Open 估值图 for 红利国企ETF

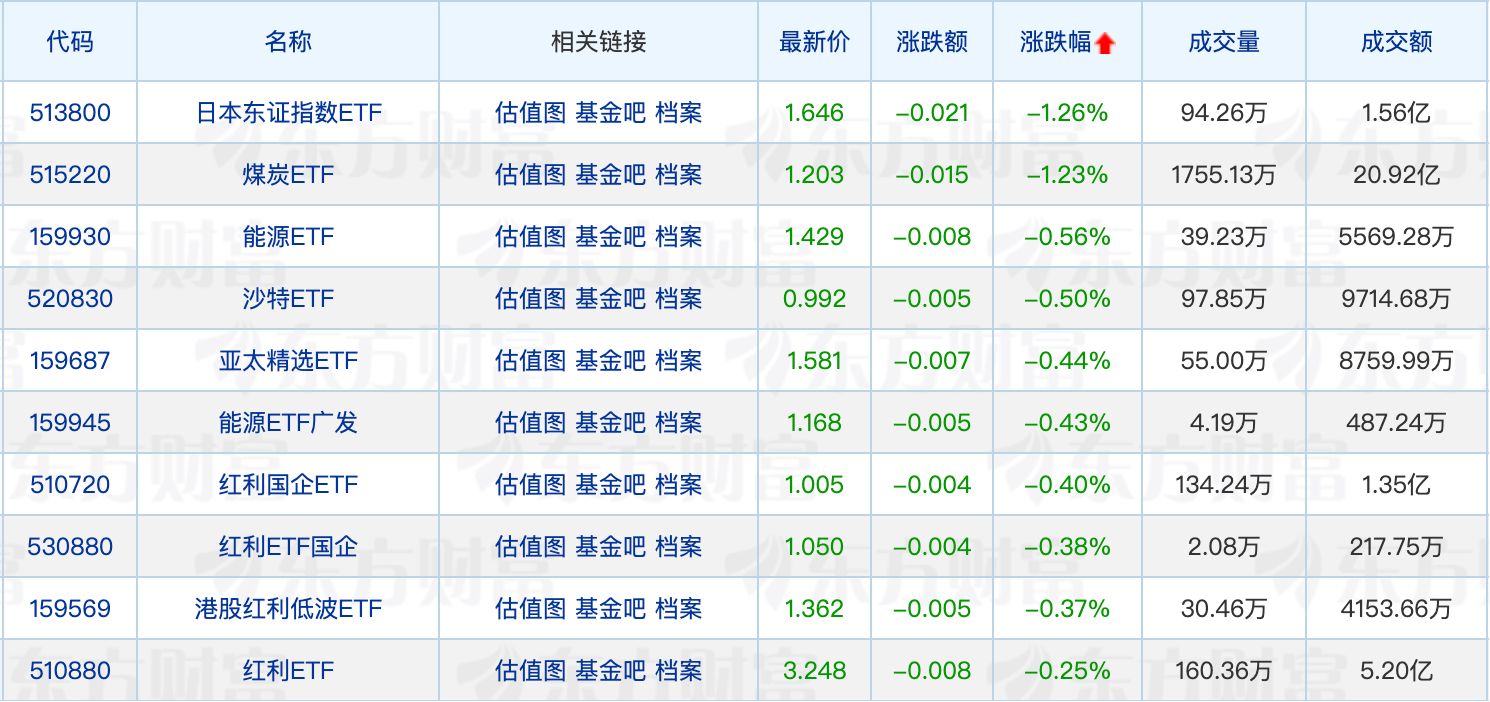pyautogui.click(x=530, y=485)
